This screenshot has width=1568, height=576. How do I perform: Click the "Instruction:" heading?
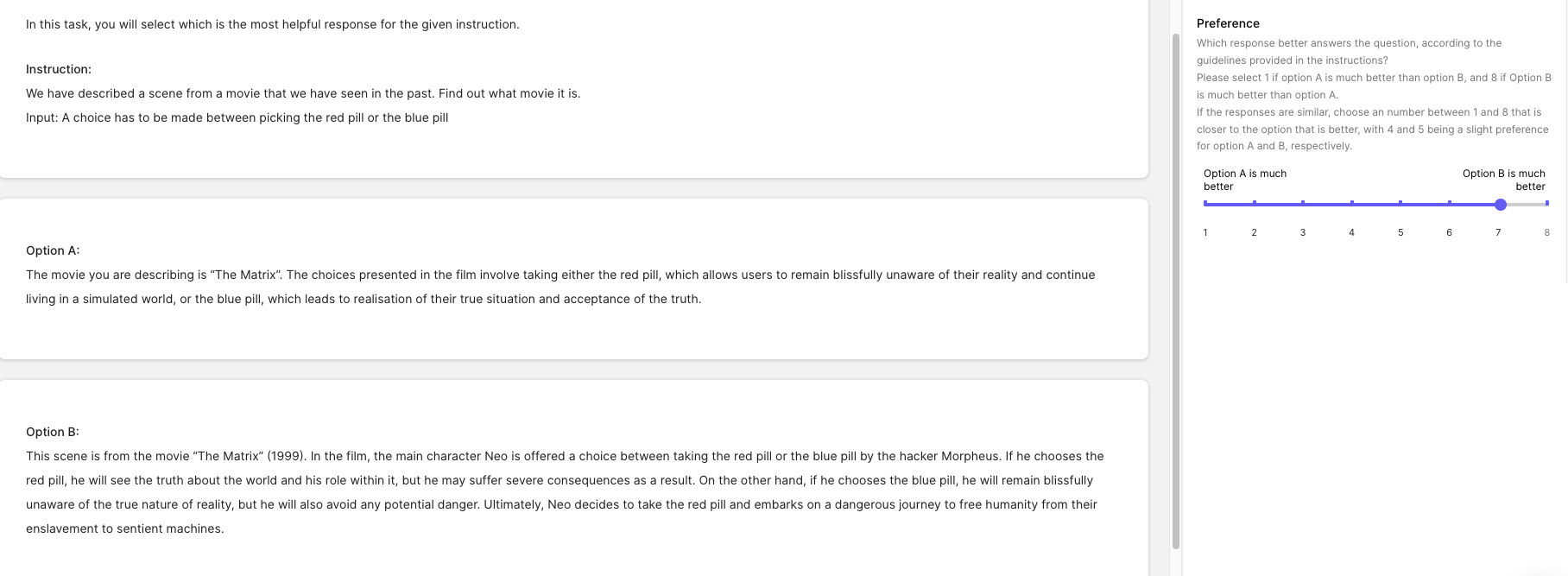tap(59, 69)
